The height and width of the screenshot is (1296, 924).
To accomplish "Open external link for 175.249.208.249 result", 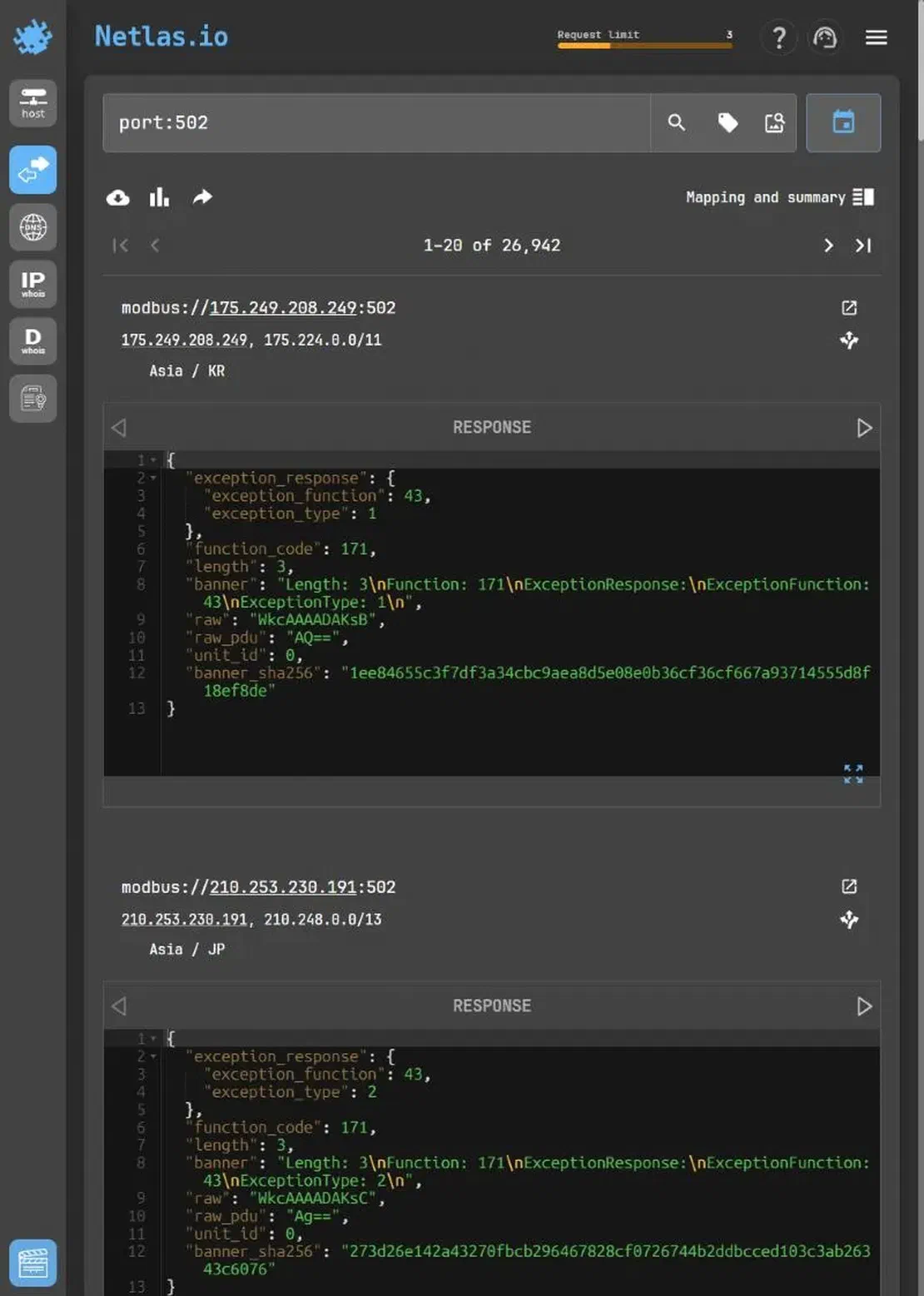I will [x=849, y=308].
